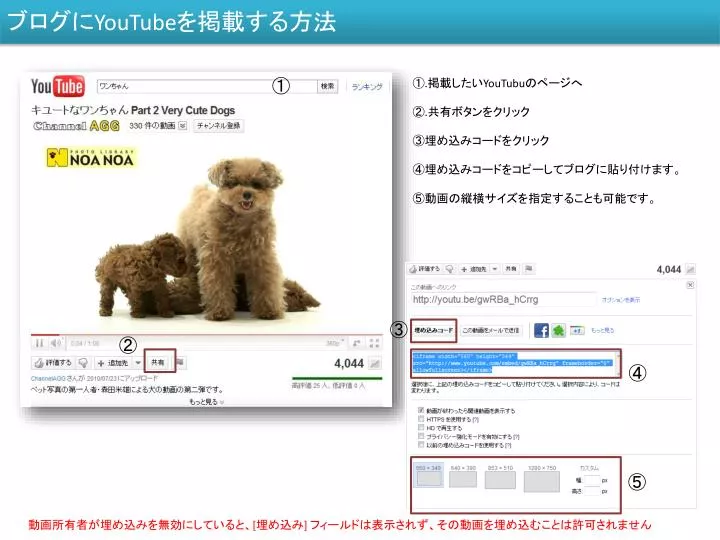Click the Google +1 share icon
Image resolution: width=720 pixels, height=540 pixels.
coord(577,330)
